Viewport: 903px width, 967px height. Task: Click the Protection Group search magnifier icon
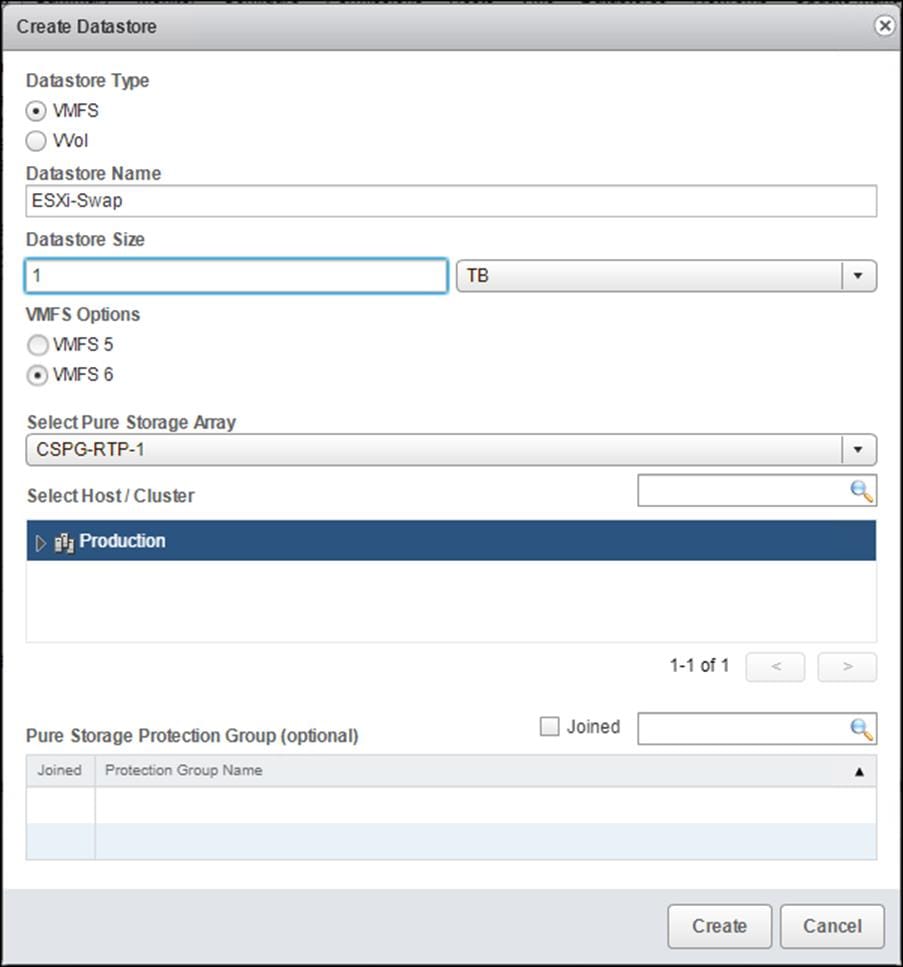860,728
